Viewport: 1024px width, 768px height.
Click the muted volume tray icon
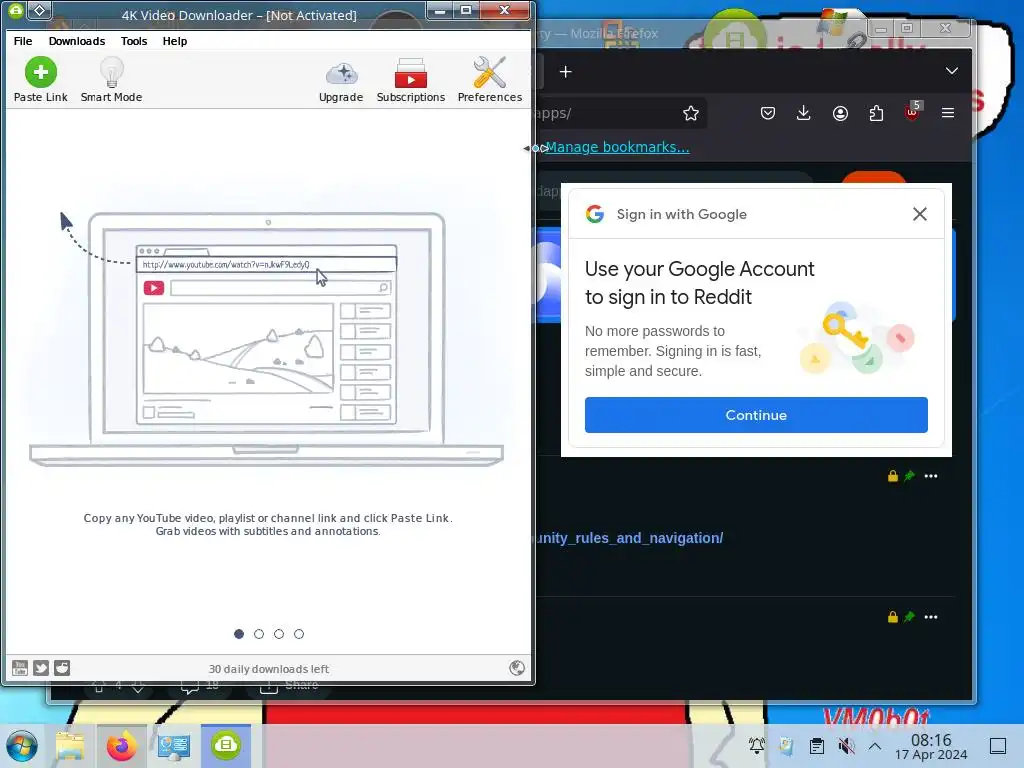[846, 746]
